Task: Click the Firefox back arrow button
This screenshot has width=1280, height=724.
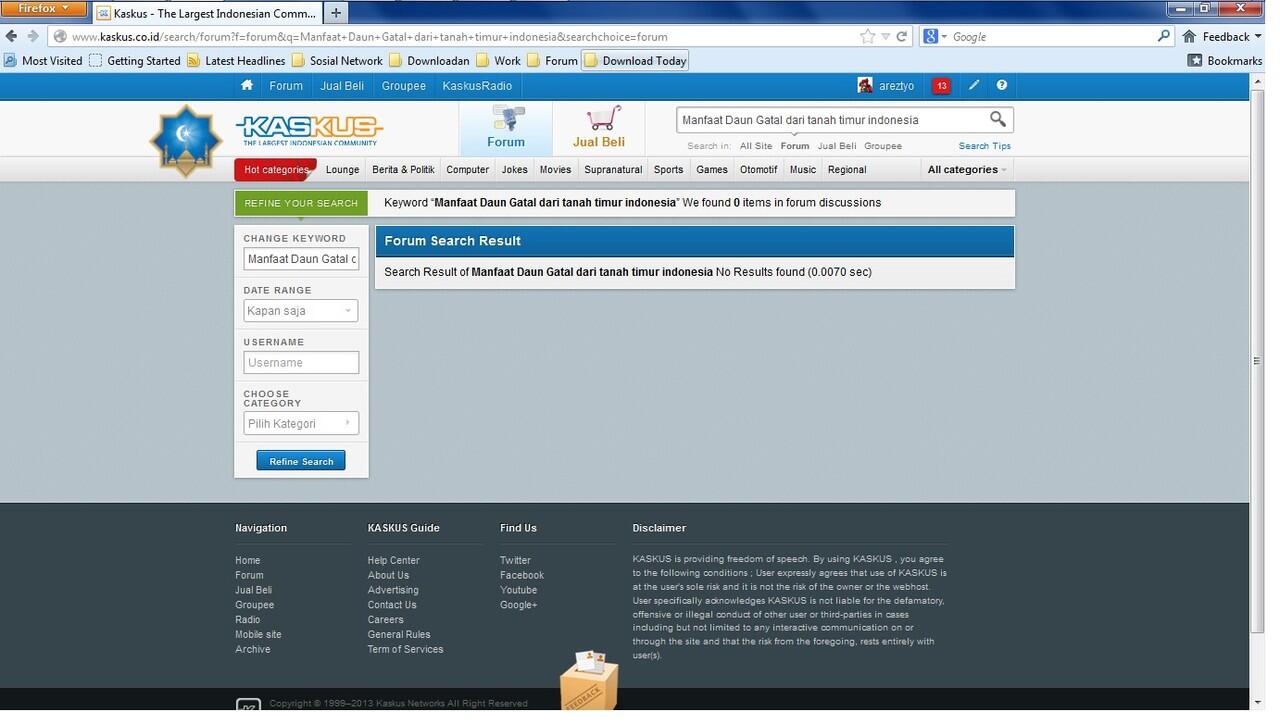Action: click(x=11, y=36)
